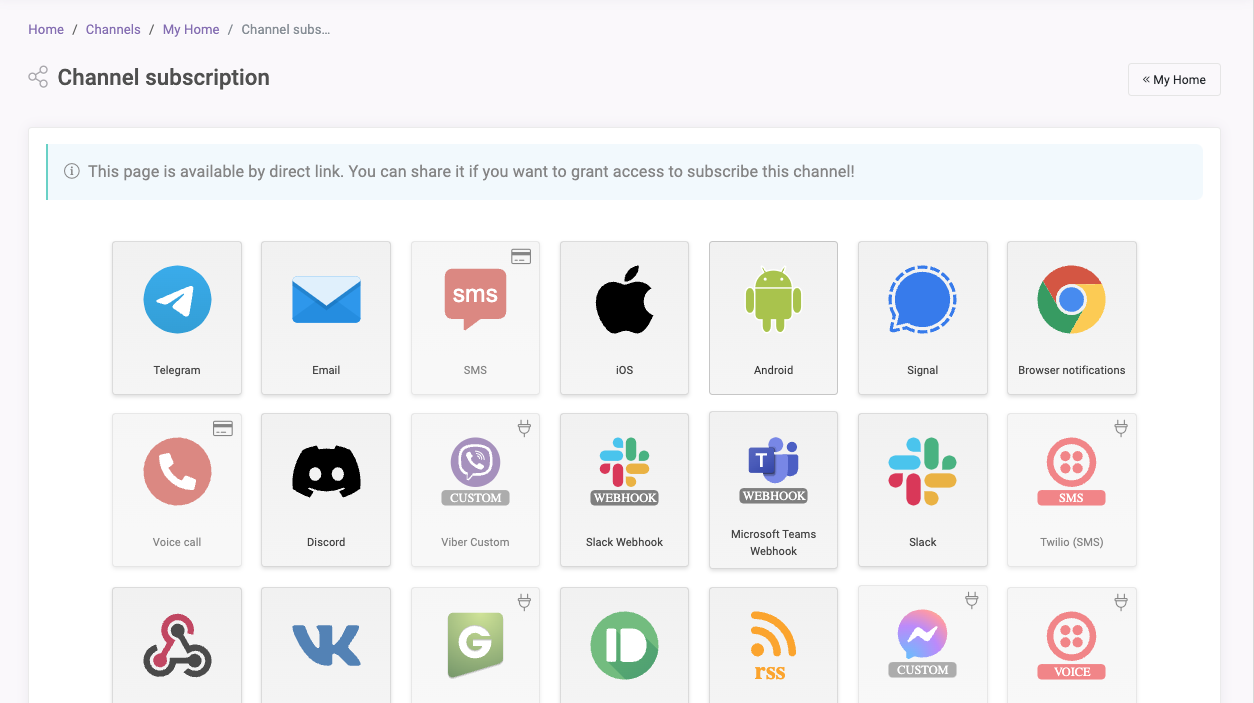The width and height of the screenshot is (1254, 703).
Task: Choose the Android robot card
Action: tap(773, 318)
